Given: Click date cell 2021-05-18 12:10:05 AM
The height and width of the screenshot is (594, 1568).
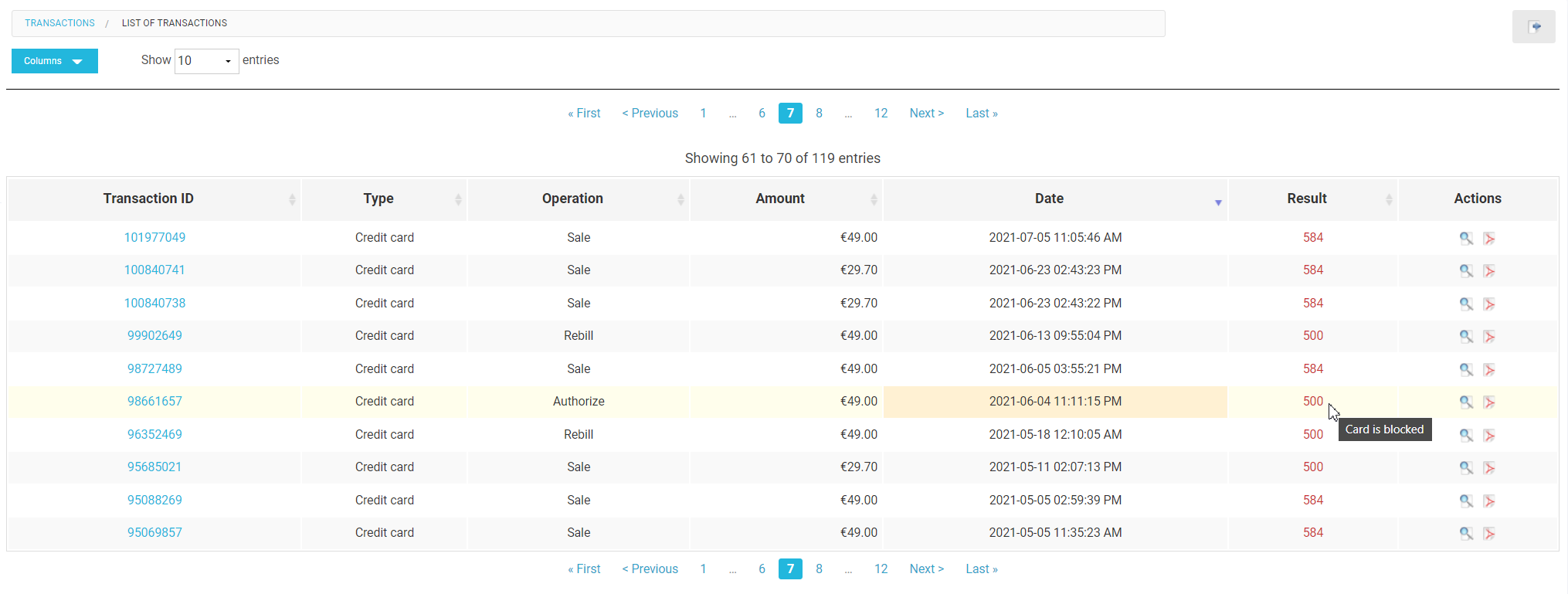Looking at the screenshot, I should coord(1055,434).
